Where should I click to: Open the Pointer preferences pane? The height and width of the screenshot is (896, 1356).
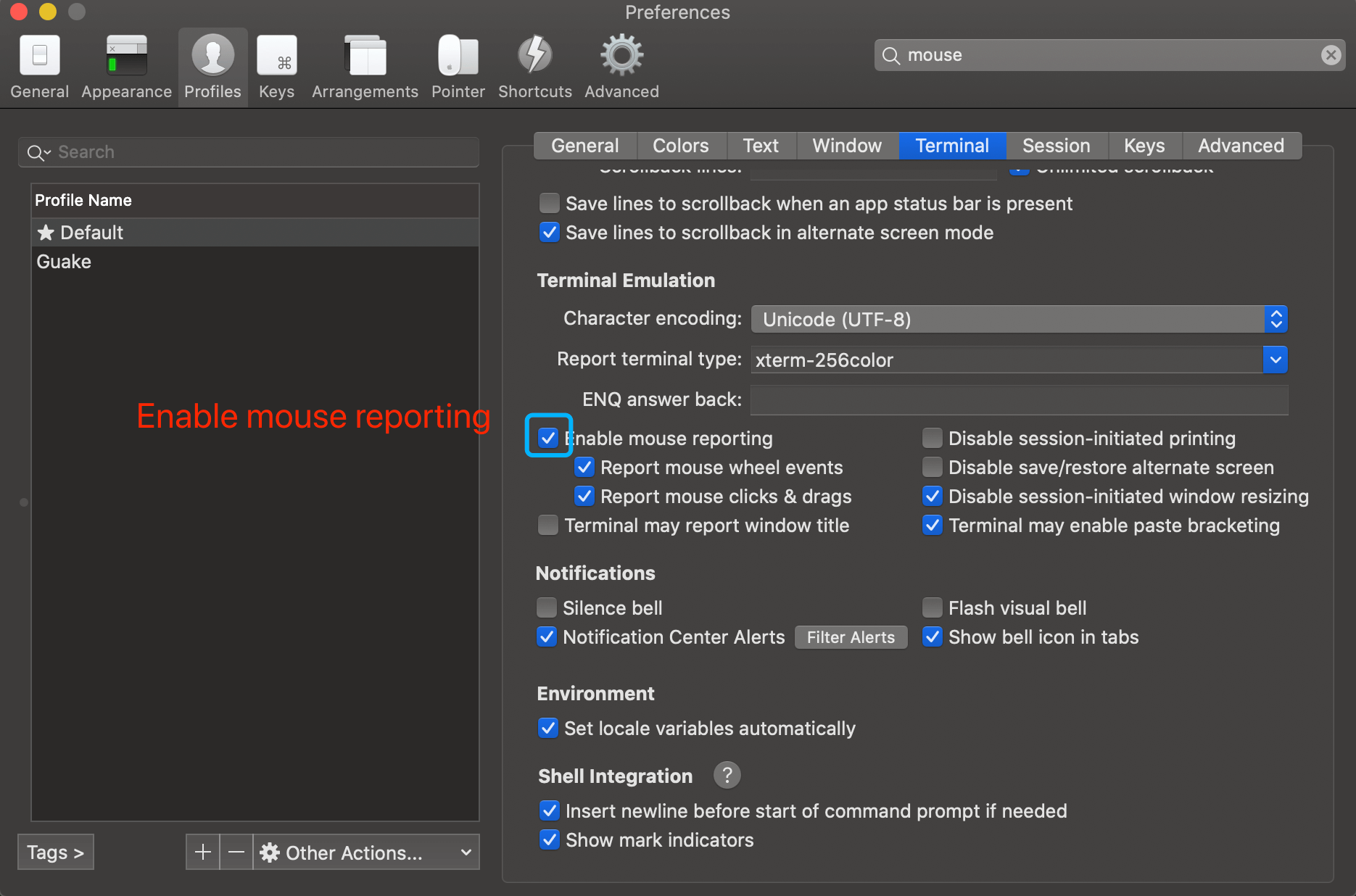458,67
